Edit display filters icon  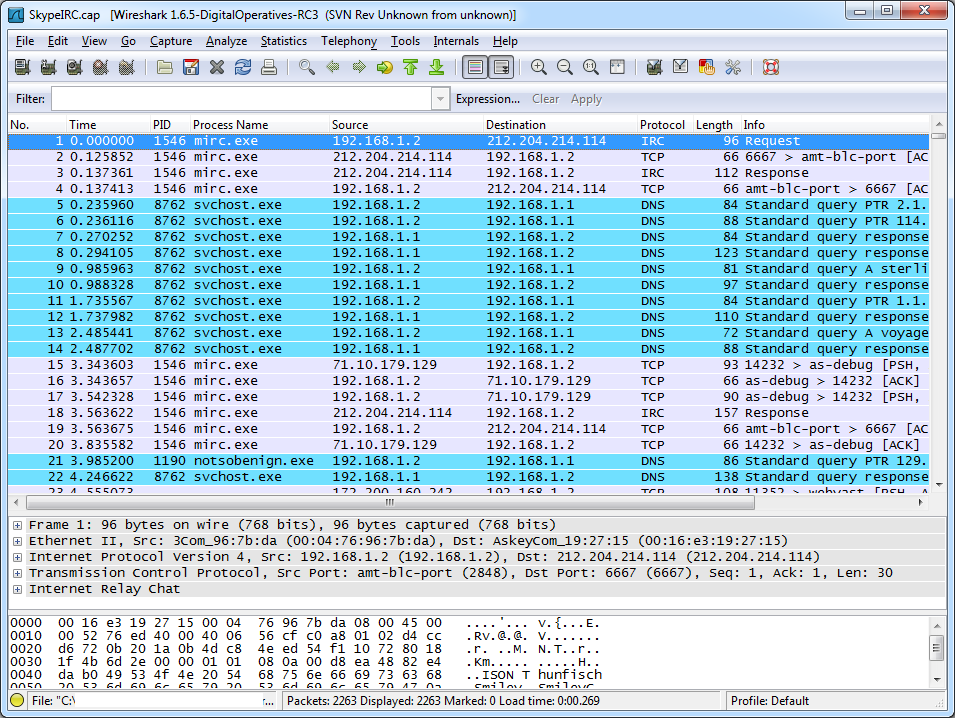680,67
